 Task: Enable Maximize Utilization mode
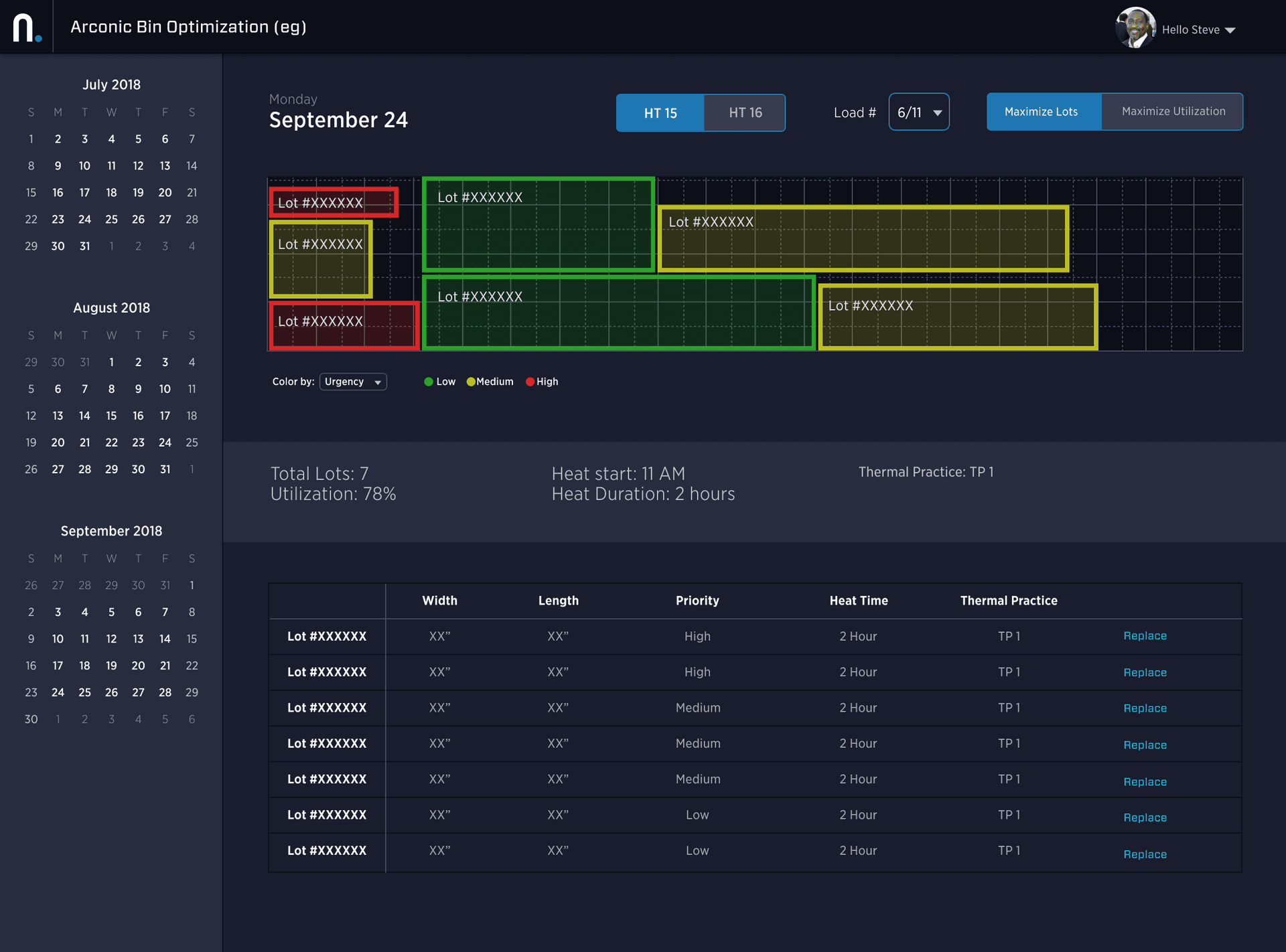click(x=1173, y=112)
